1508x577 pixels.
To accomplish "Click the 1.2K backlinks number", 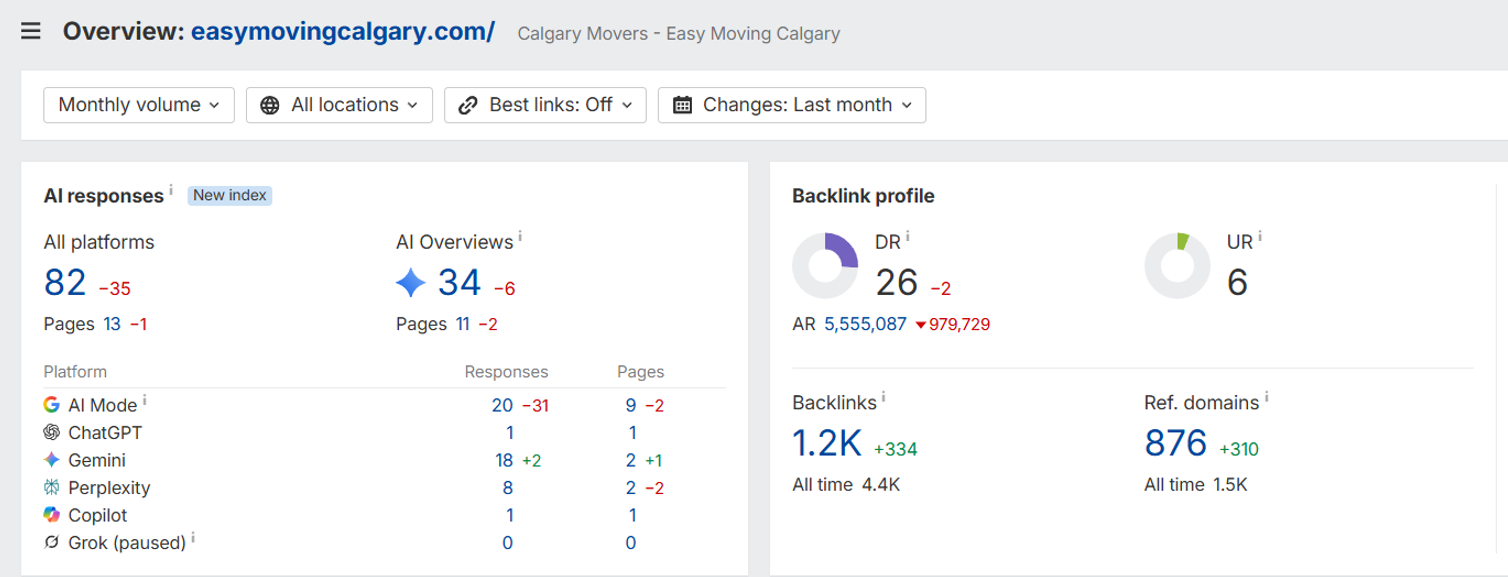I will (827, 443).
